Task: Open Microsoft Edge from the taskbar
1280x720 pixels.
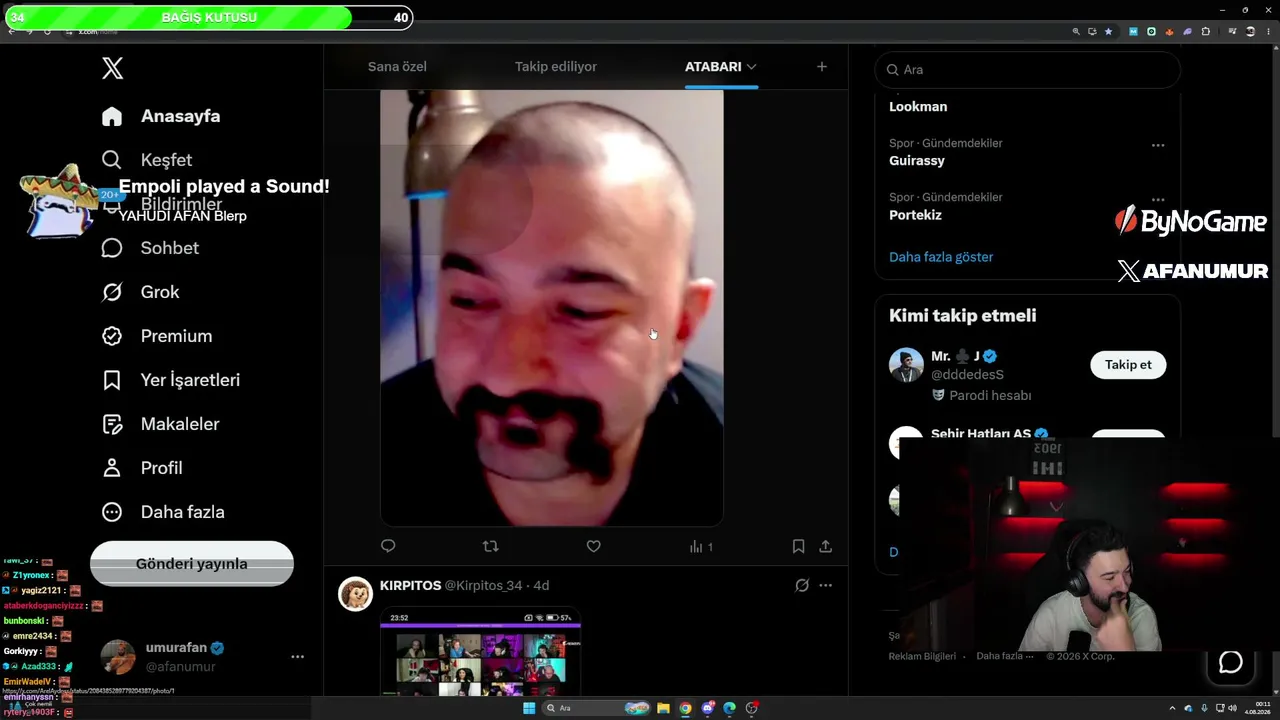Action: [x=730, y=708]
